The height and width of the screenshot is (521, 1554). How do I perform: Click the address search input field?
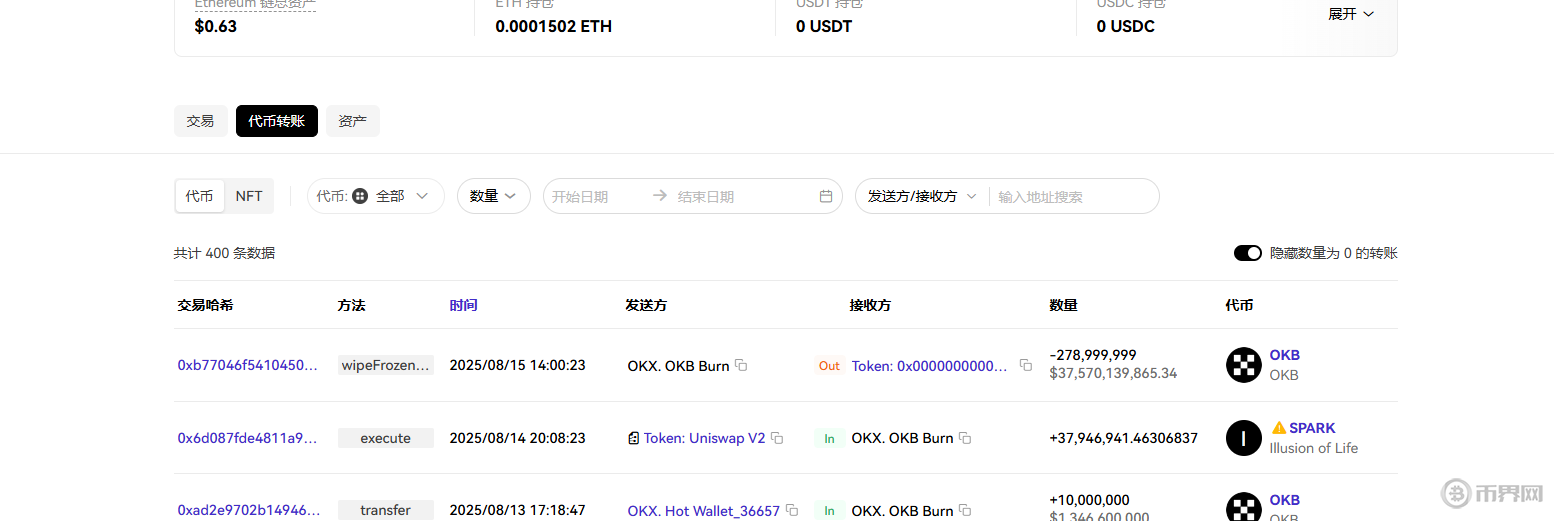(x=1072, y=196)
